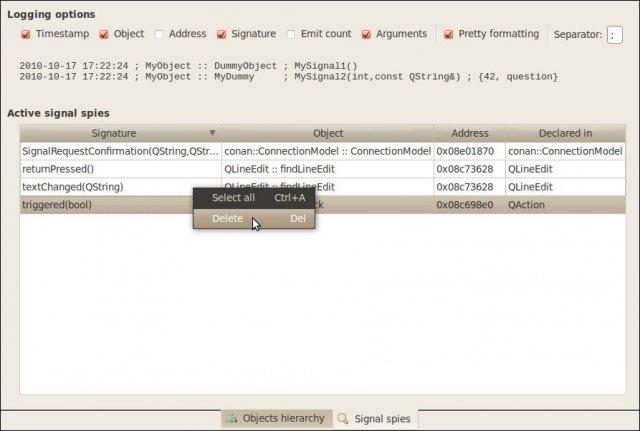Viewport: 640px width, 431px height.
Task: Click the Declared in column header
Action: point(564,133)
